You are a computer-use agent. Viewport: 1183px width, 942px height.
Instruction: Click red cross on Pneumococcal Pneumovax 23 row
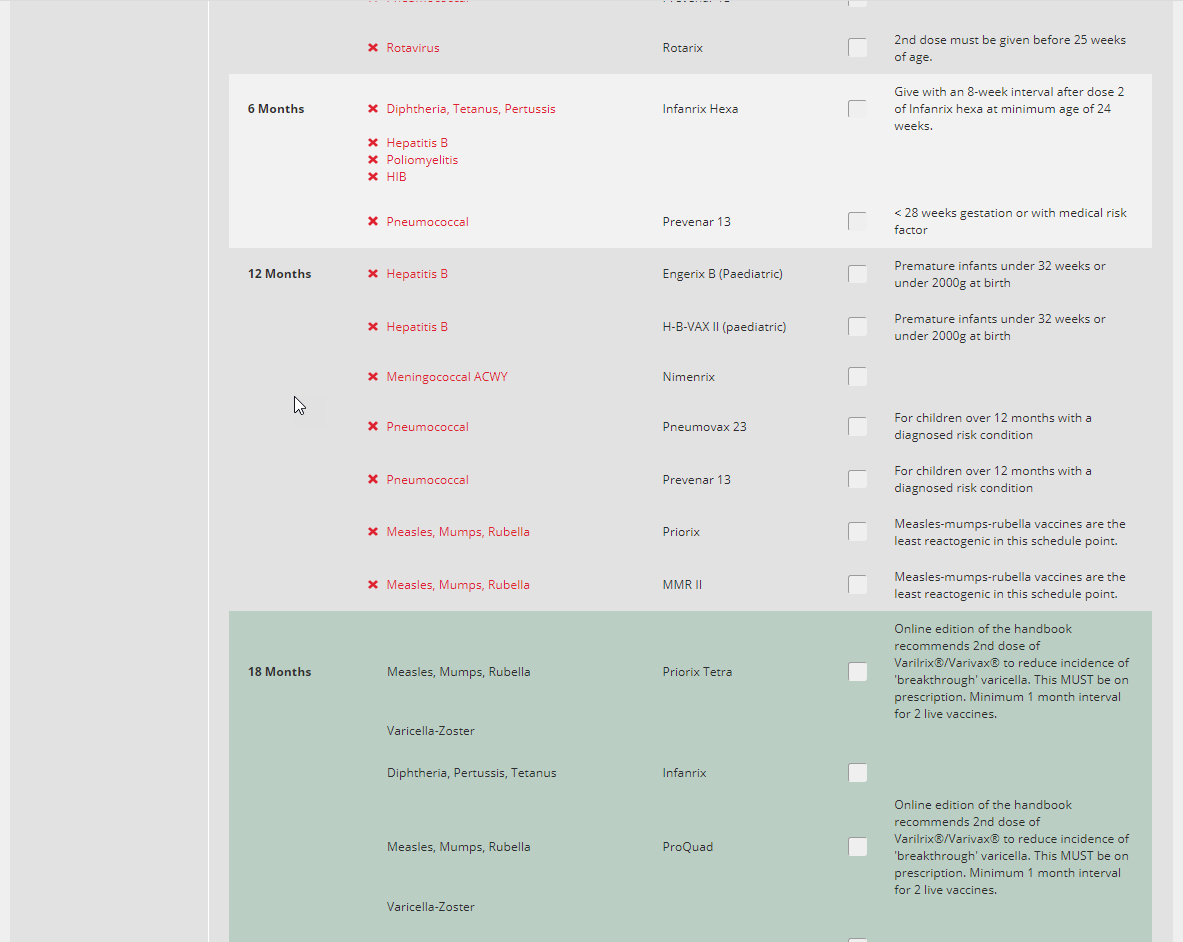(373, 427)
